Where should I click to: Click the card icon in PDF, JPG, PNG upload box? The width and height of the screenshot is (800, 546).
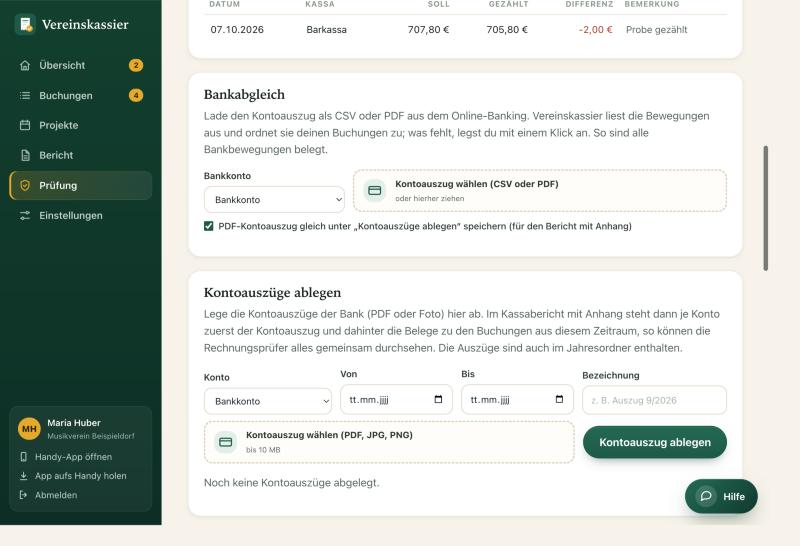[x=226, y=442]
